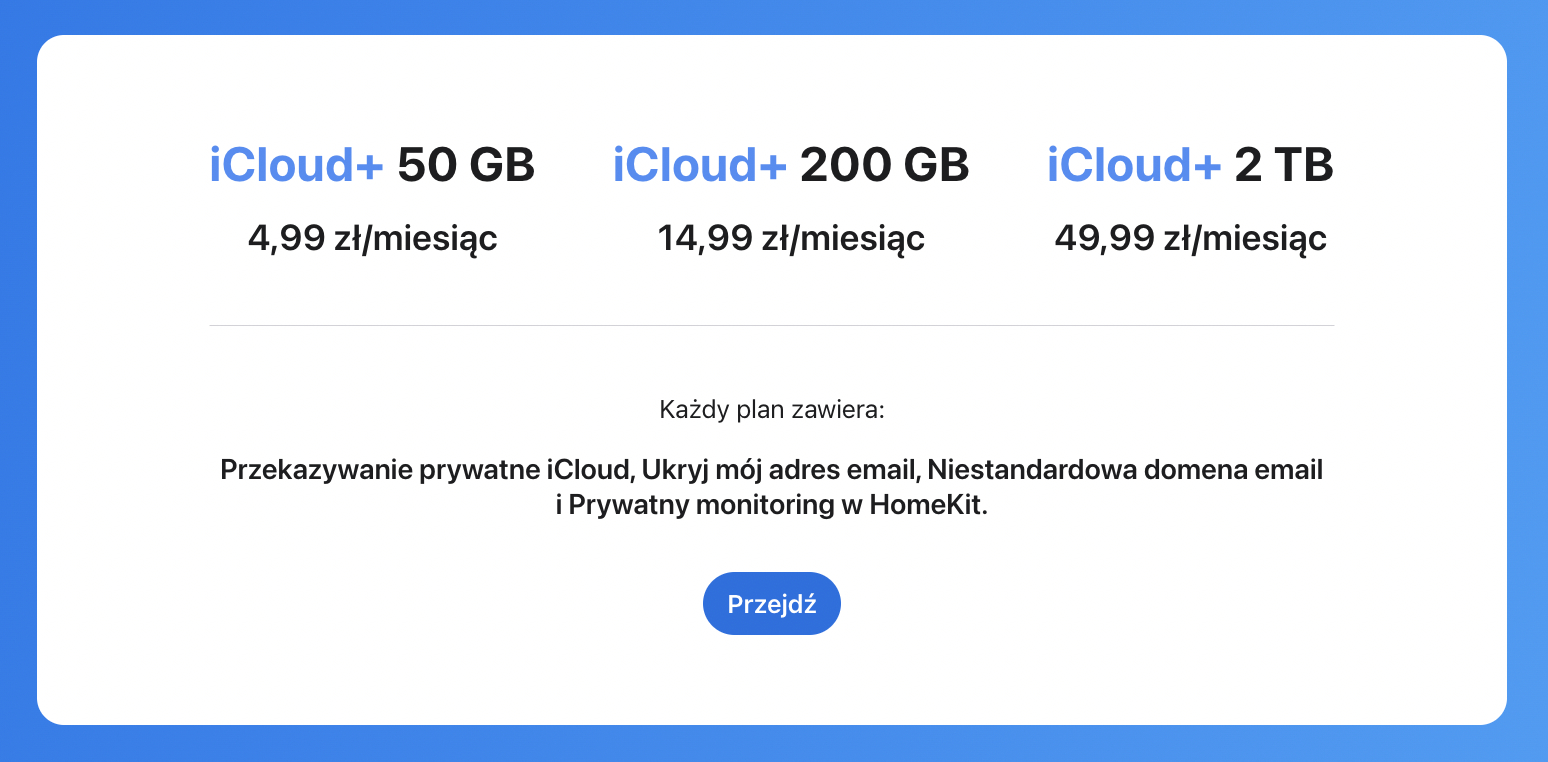Click the blue iCloud+ word beside 200 GB
Viewport: 1548px width, 762px height.
(699, 165)
